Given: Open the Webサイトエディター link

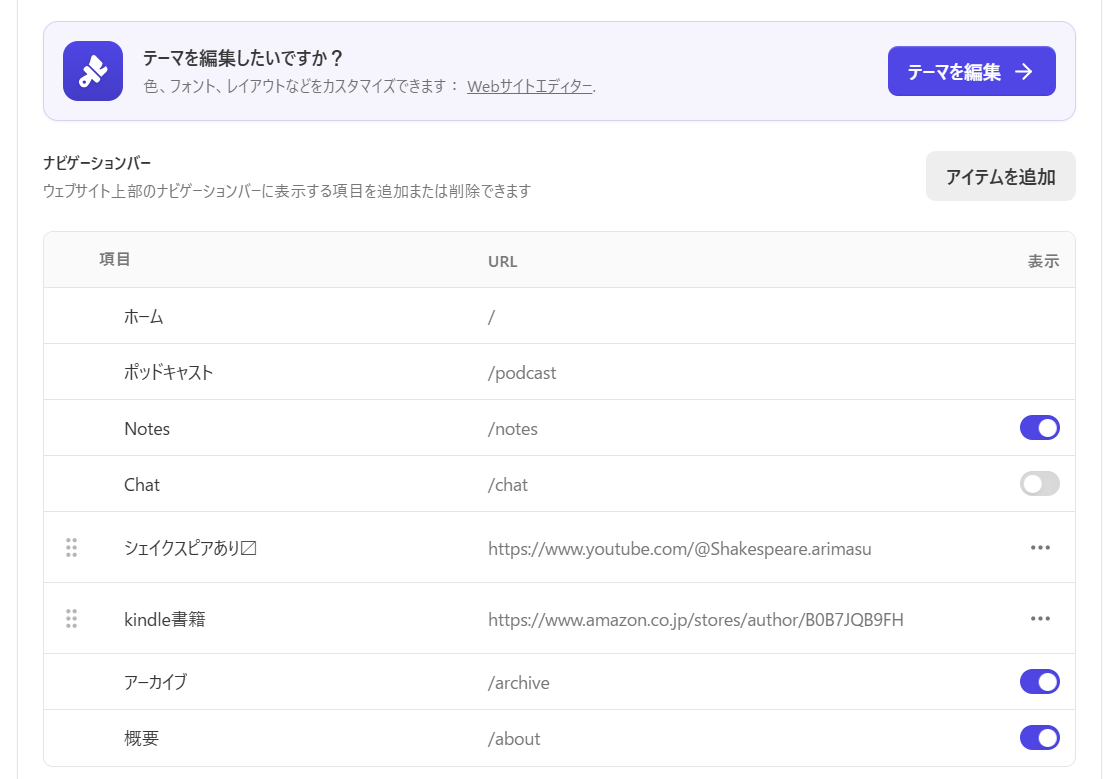Looking at the screenshot, I should (530, 87).
